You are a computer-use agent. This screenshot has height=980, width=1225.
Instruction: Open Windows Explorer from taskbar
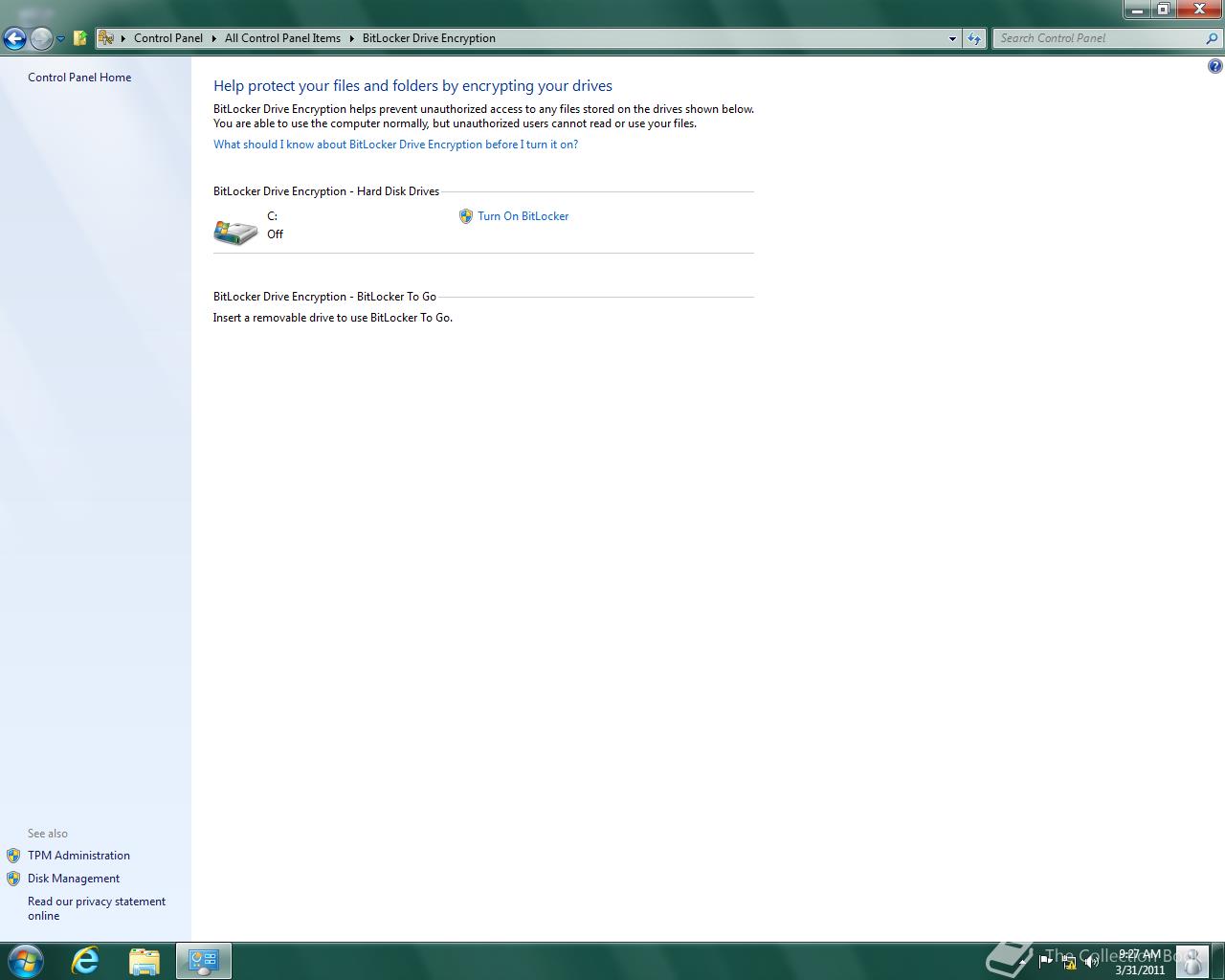145,961
